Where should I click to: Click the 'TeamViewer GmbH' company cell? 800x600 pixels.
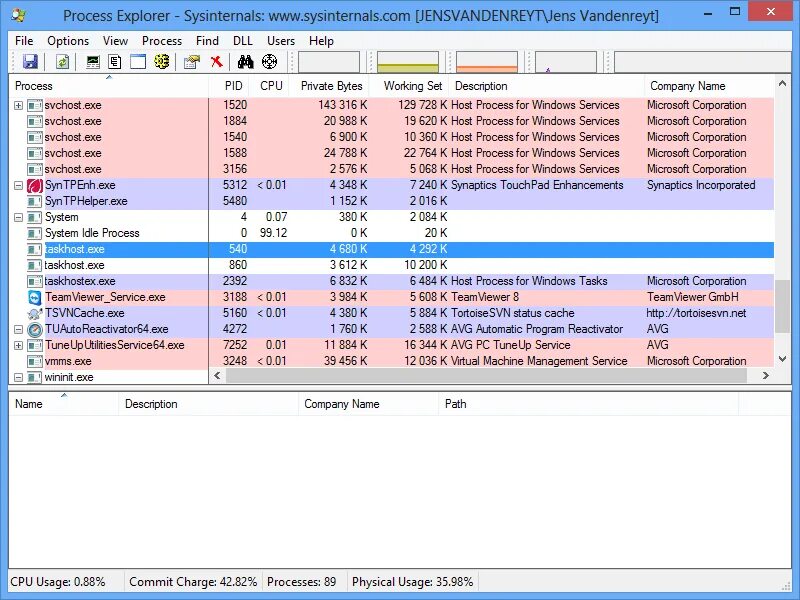[692, 297]
